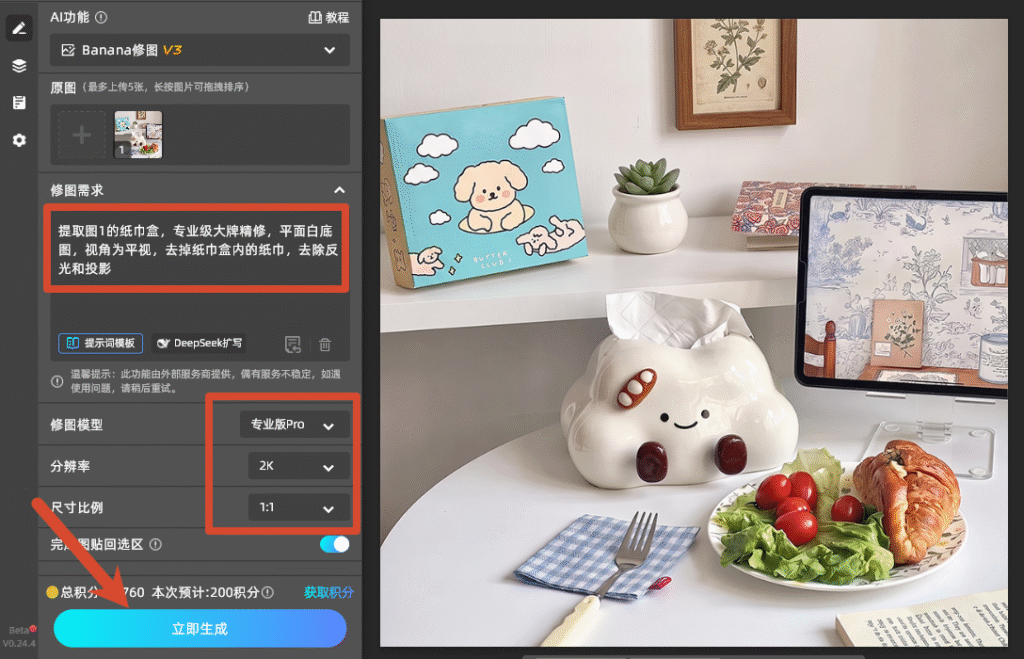Click the DeepSeek扩写 button
Screen dimensions: 1024x659
[199, 343]
